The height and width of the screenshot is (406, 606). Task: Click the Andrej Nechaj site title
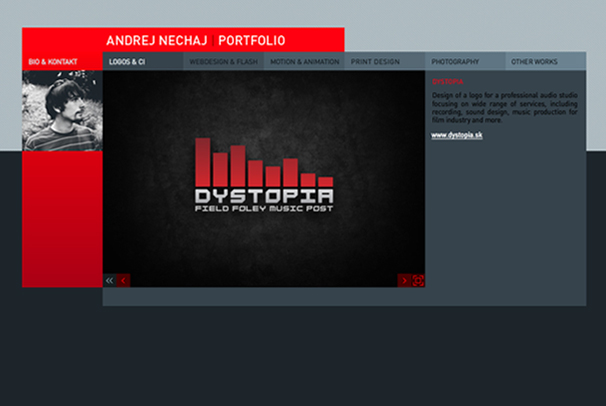click(156, 41)
